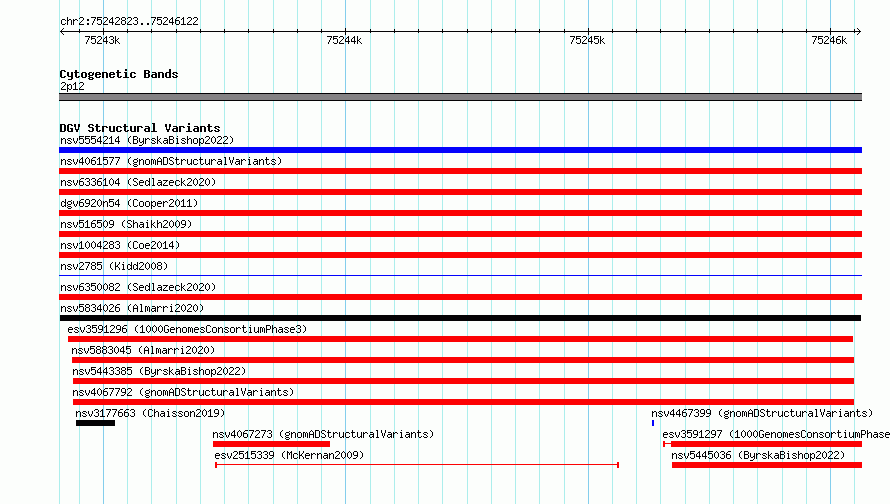Screen dimensions: 890x504
Task: Select the DGV Structural Variants track title
Action: tap(140, 128)
